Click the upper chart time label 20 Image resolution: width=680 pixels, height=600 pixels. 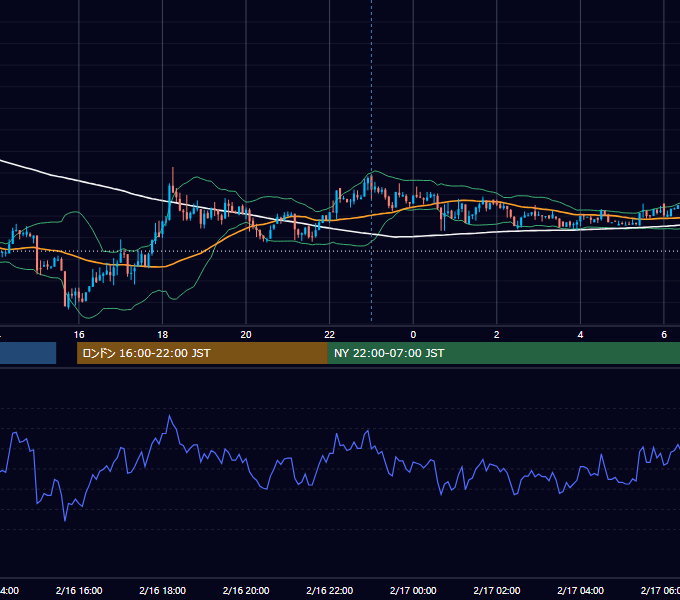click(246, 335)
